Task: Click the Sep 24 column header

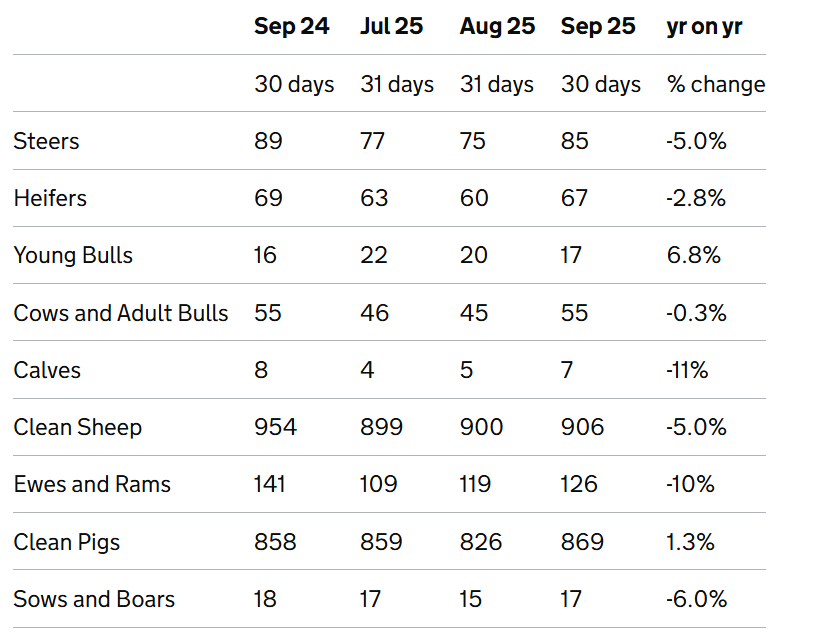Action: pos(291,26)
